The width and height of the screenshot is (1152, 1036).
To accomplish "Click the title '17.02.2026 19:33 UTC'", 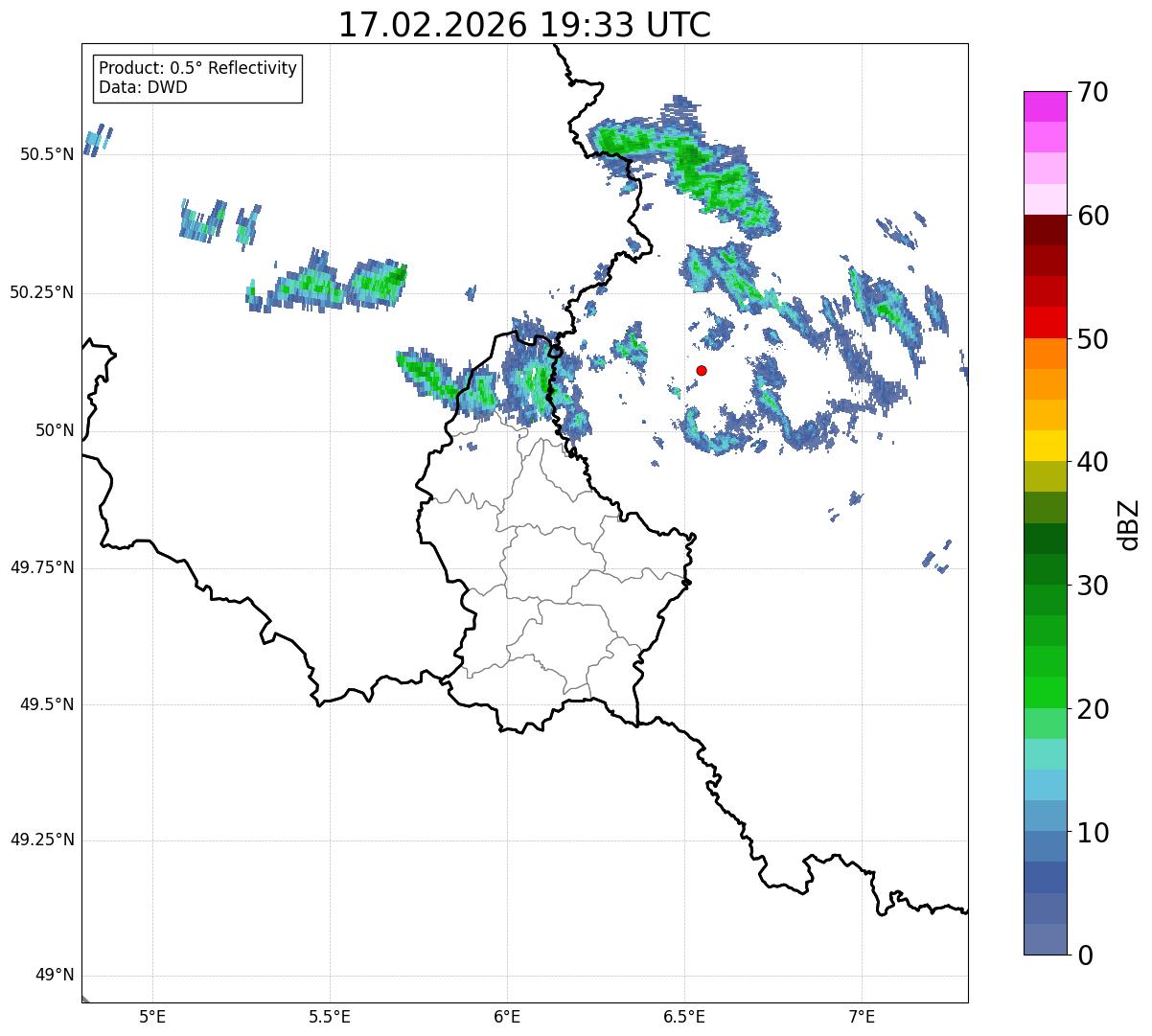I will click(x=524, y=25).
